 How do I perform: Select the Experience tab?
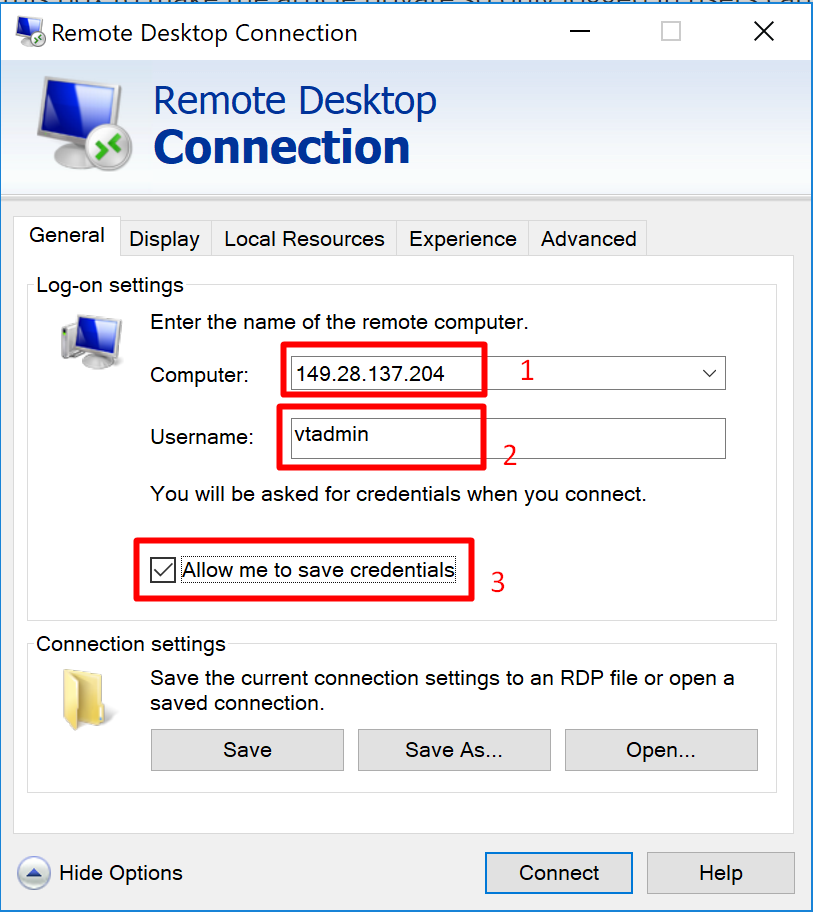463,239
